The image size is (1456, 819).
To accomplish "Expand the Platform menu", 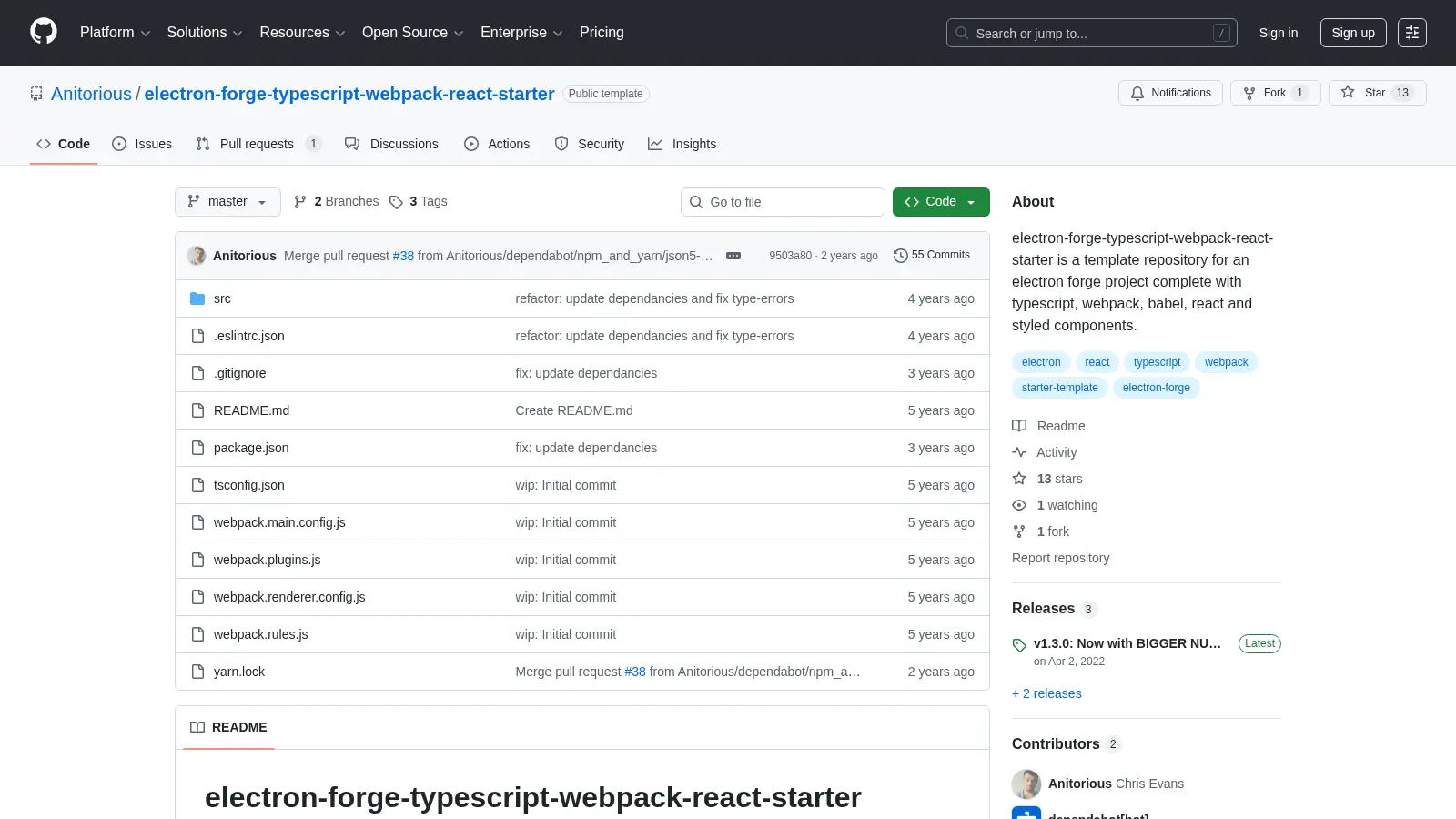I will point(115,33).
